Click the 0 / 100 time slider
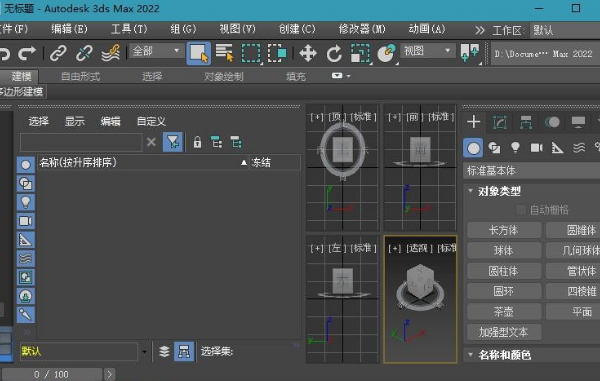Viewport: 600px width, 381px height. click(x=52, y=374)
